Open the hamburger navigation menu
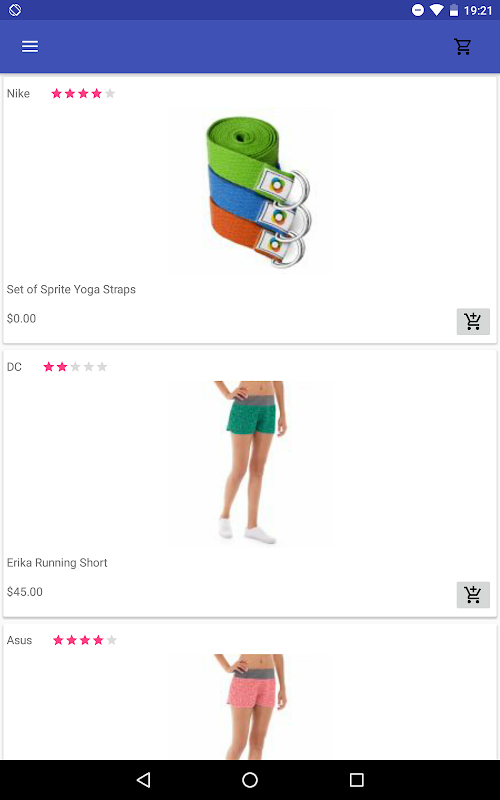500x800 pixels. click(x=30, y=46)
